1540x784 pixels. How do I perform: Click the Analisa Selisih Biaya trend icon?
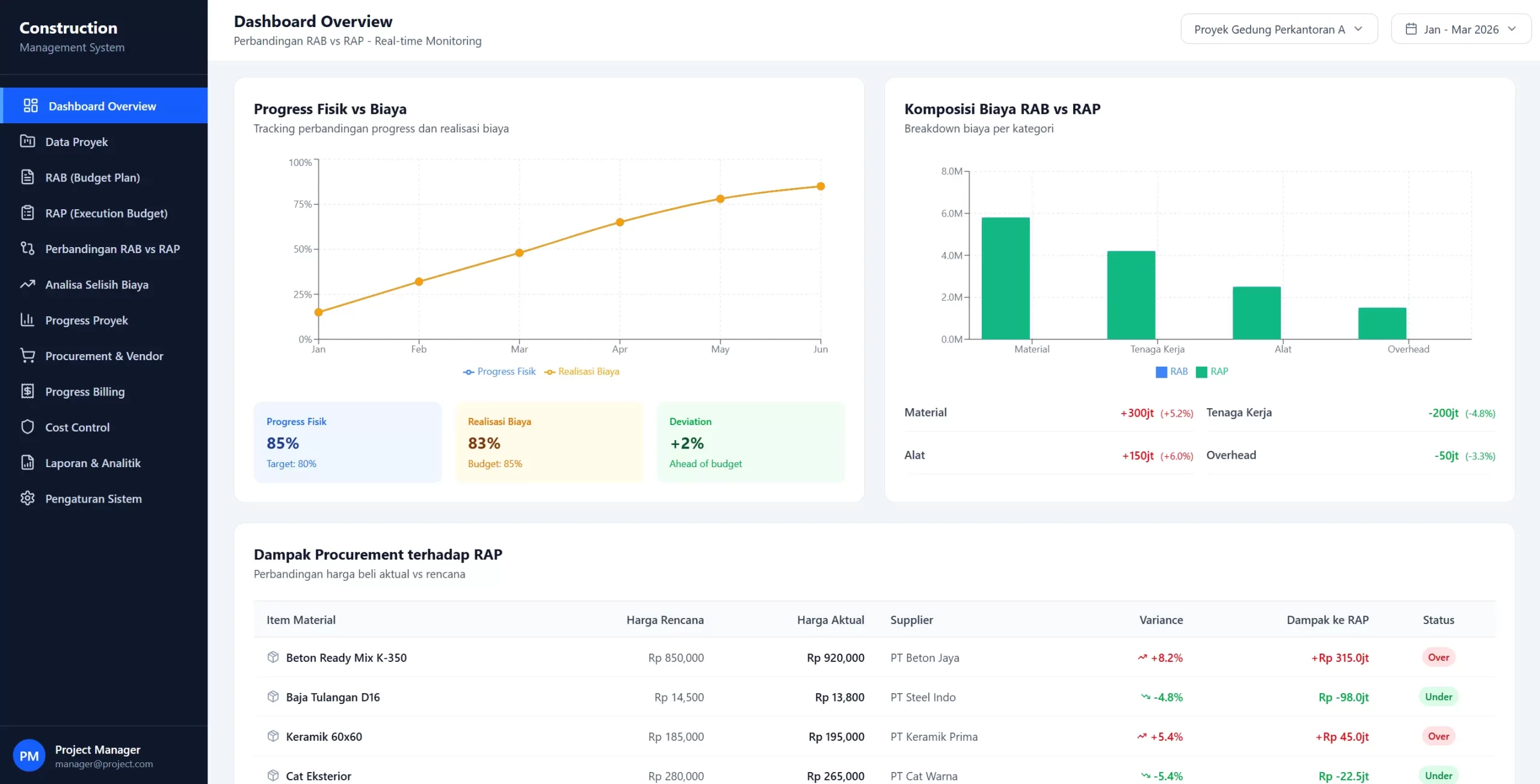pyautogui.click(x=28, y=284)
